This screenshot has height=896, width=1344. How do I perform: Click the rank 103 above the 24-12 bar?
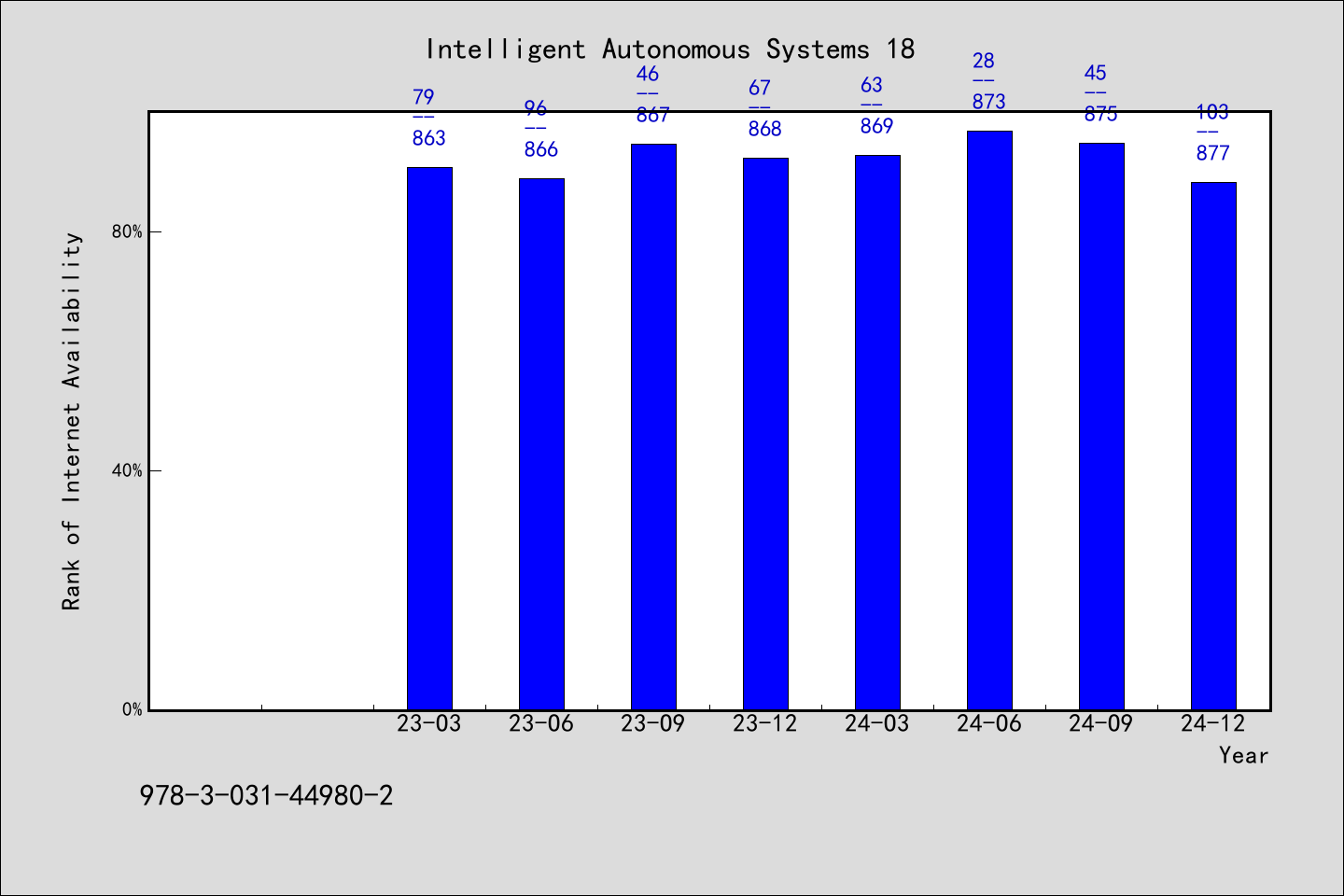tap(1213, 112)
